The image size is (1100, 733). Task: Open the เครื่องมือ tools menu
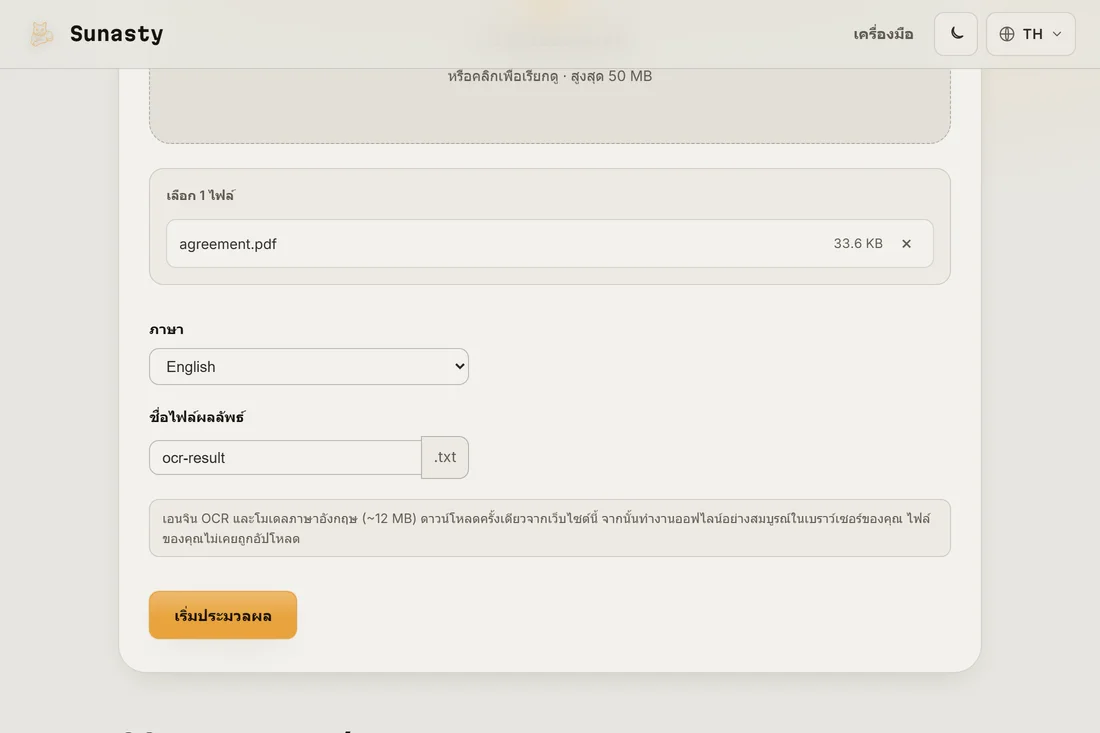(883, 34)
